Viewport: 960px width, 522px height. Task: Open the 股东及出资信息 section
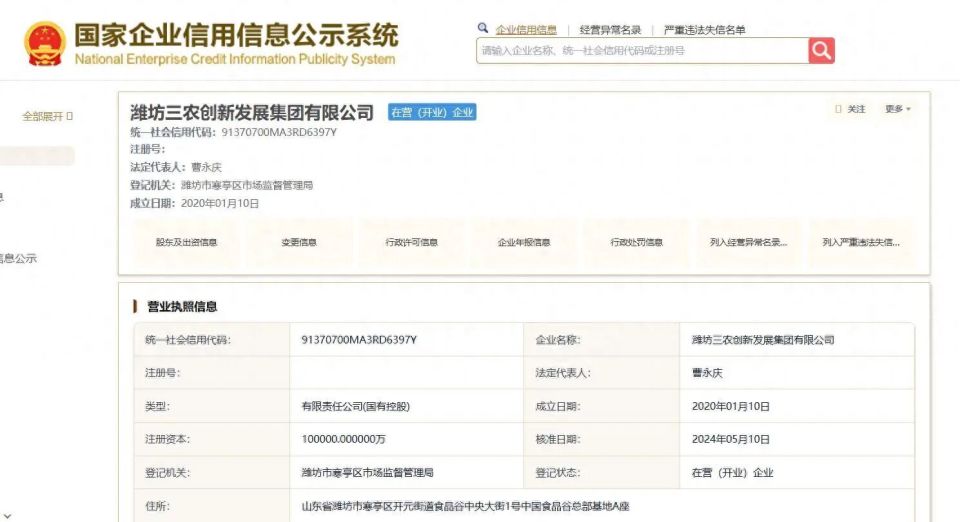(187, 242)
